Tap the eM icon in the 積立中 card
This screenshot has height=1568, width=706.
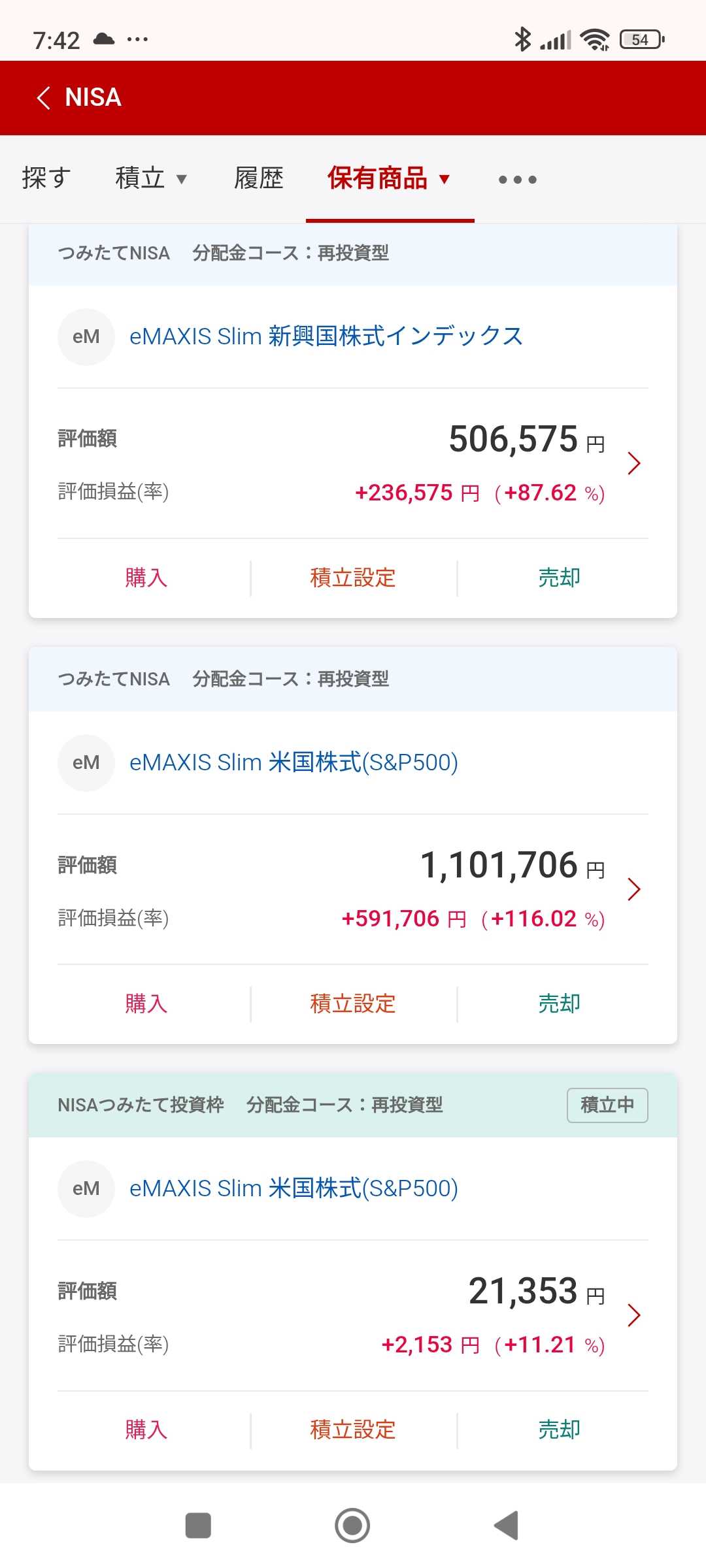click(86, 1188)
